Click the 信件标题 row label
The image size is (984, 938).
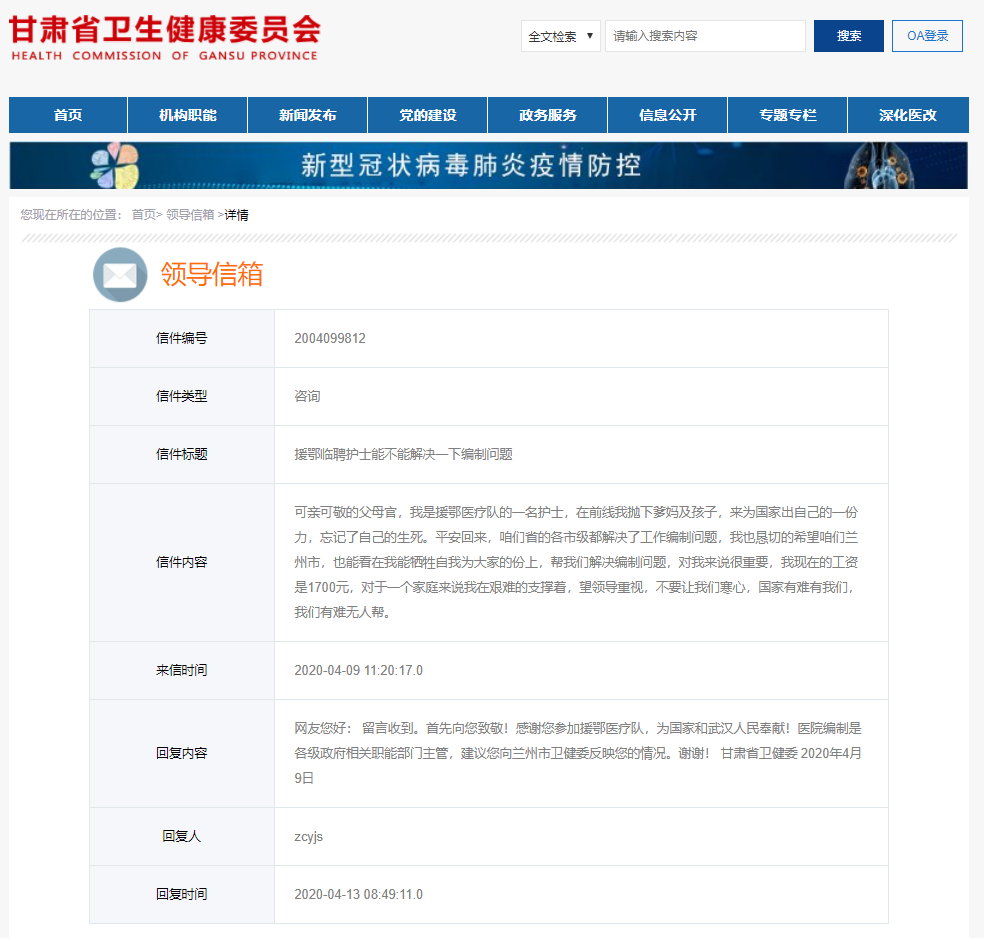[x=181, y=454]
